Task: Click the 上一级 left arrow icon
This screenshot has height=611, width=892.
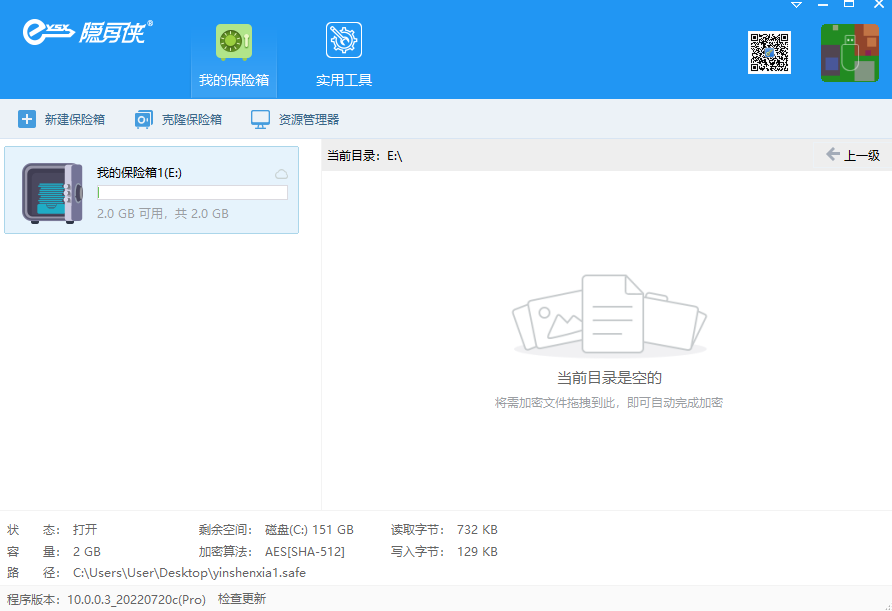Action: [x=832, y=154]
